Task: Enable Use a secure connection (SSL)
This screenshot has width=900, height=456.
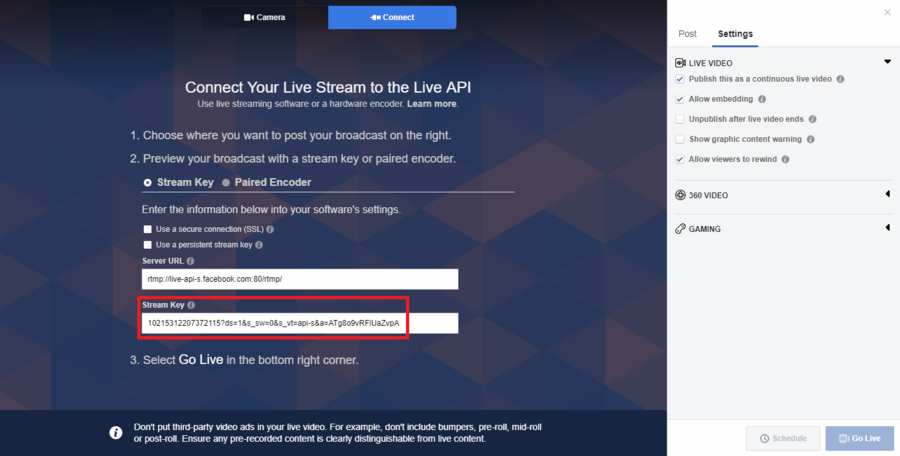Action: coord(148,229)
